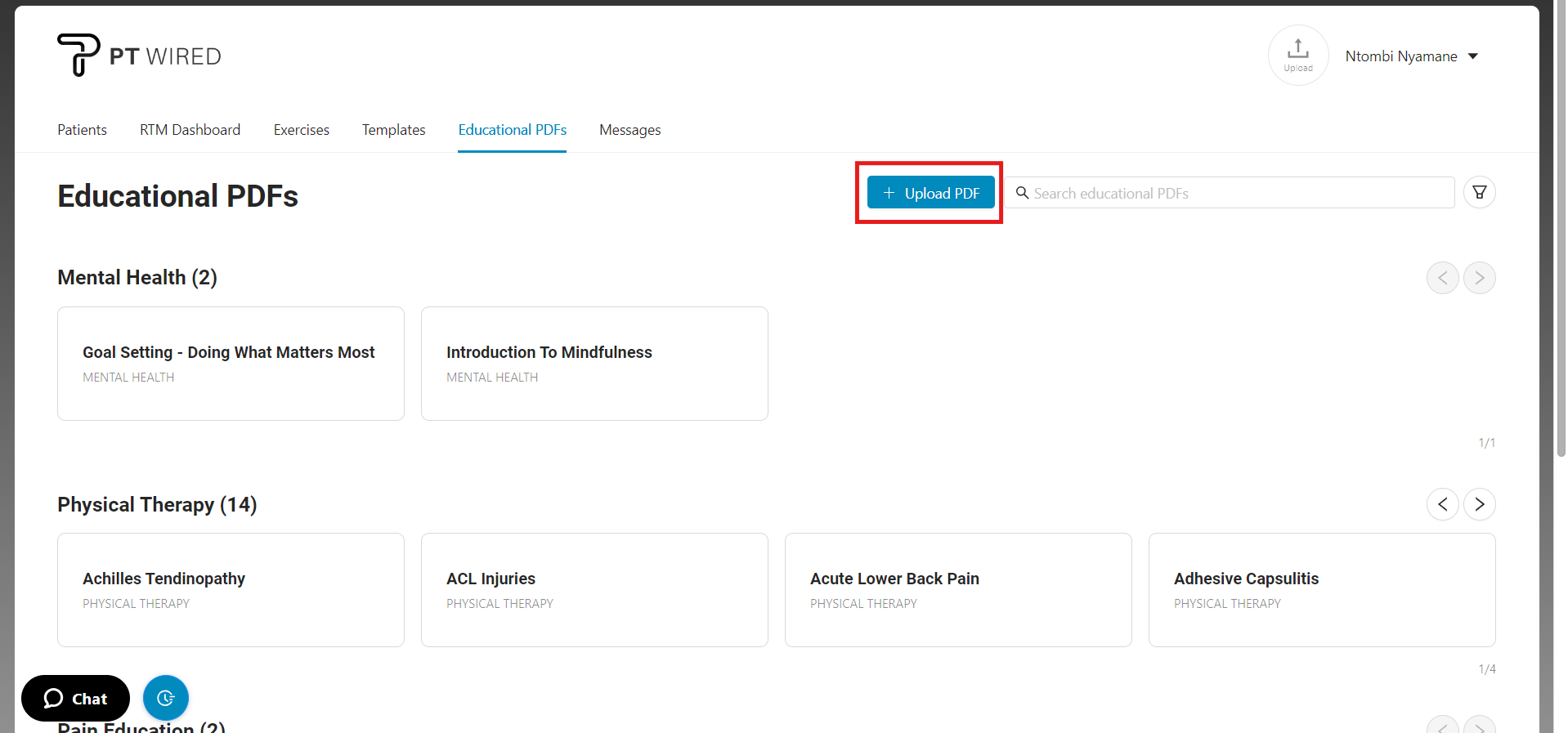Open the Chat widget
This screenshot has height=733, width=1568.
pyautogui.click(x=75, y=698)
